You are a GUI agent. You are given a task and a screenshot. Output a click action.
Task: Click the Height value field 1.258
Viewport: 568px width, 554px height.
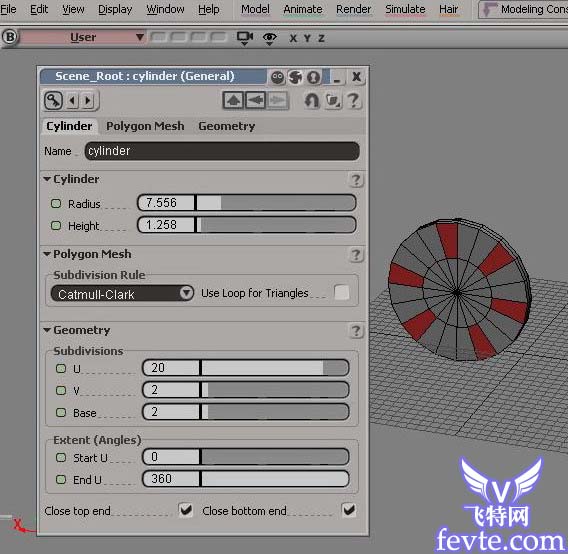click(x=167, y=225)
